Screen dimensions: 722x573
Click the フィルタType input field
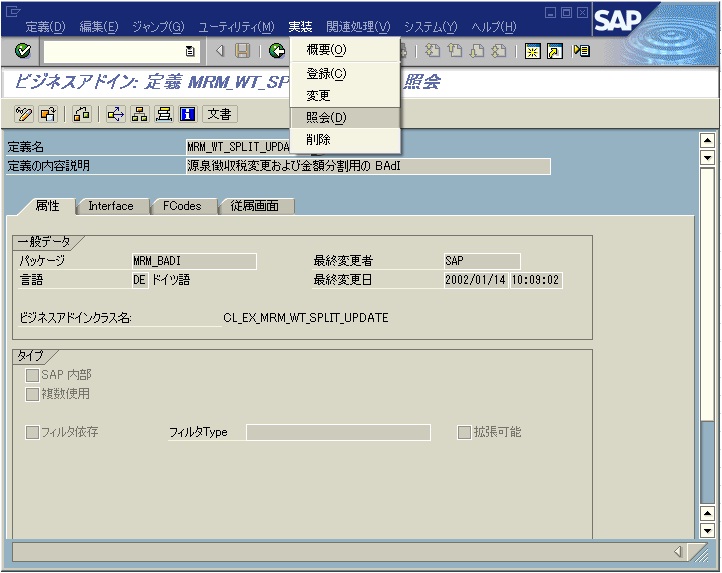(338, 433)
